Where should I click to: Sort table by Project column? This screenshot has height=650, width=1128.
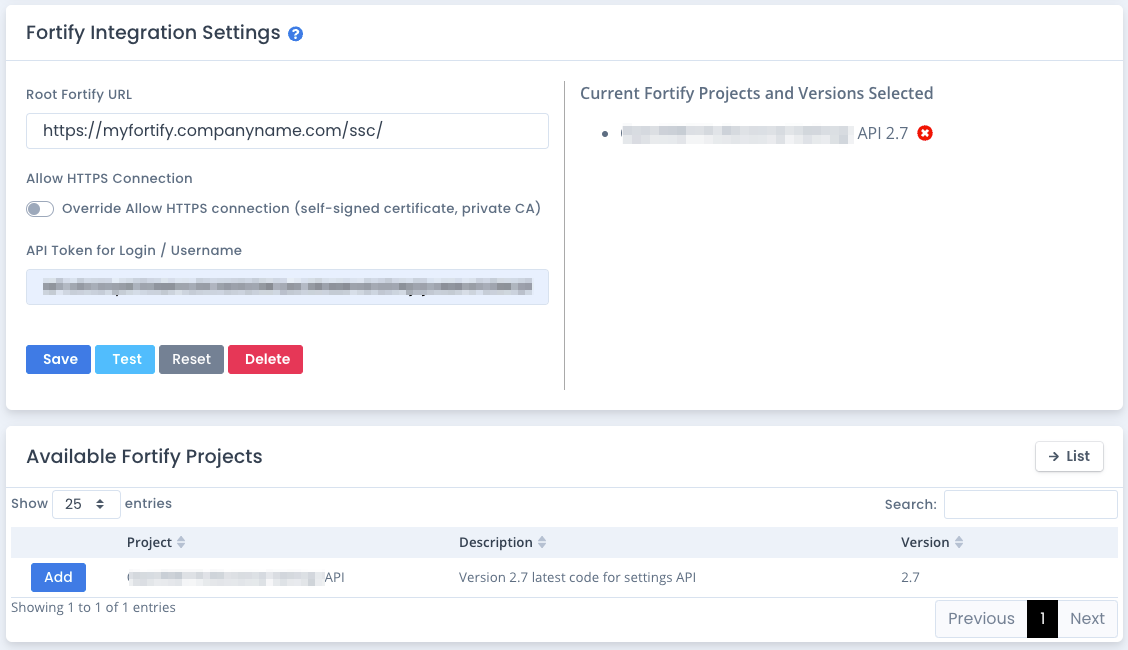pos(155,542)
